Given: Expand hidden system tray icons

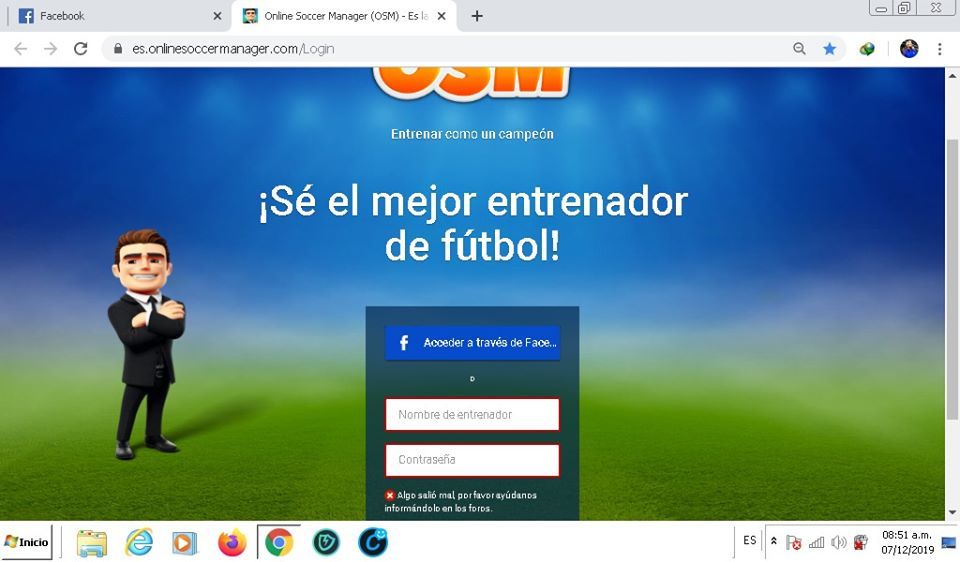Looking at the screenshot, I should [x=773, y=541].
